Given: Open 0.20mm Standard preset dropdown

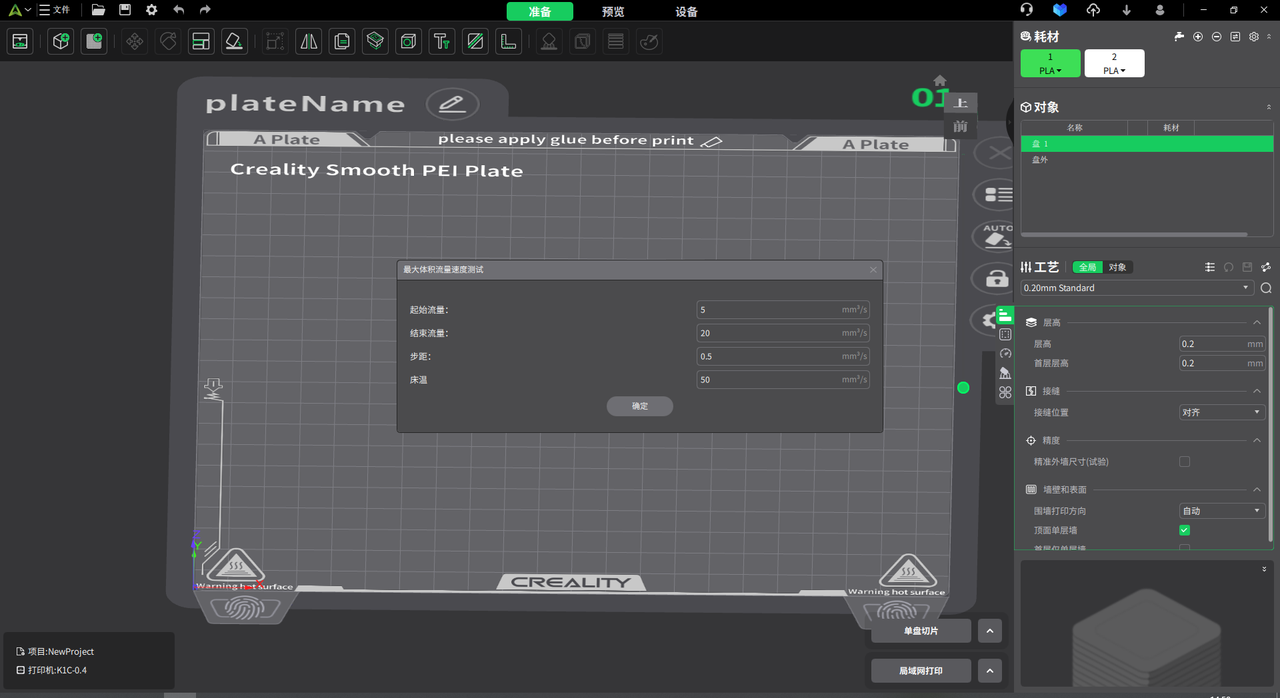Looking at the screenshot, I should point(1136,288).
